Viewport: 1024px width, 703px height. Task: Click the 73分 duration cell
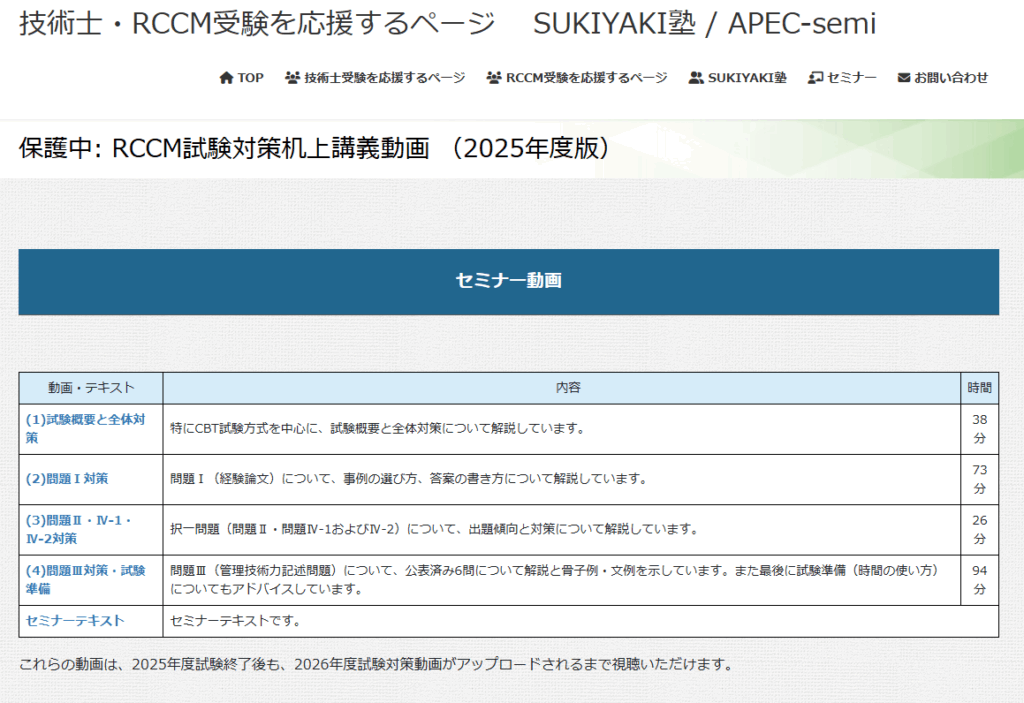click(980, 480)
